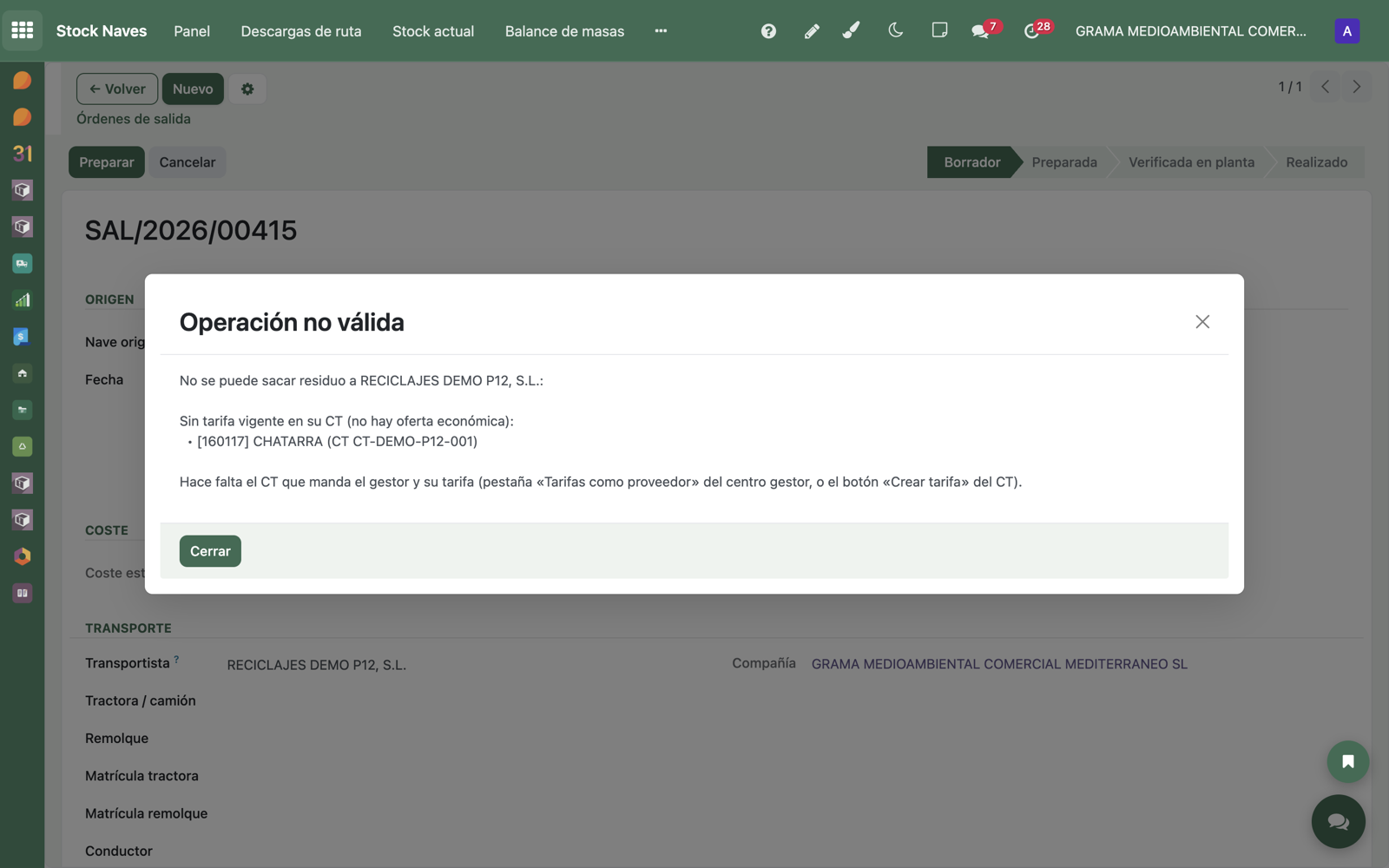The height and width of the screenshot is (868, 1389).
Task: Select the Realizado status stage
Action: [1317, 162]
